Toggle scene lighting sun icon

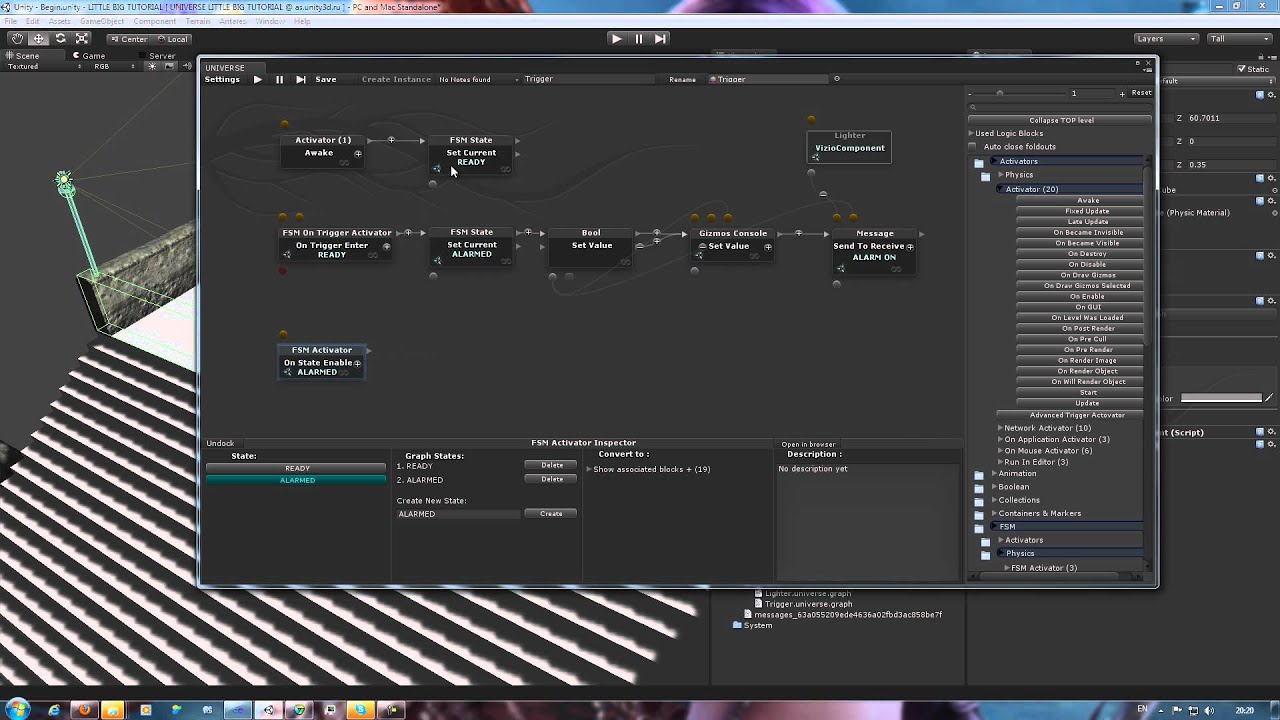152,66
